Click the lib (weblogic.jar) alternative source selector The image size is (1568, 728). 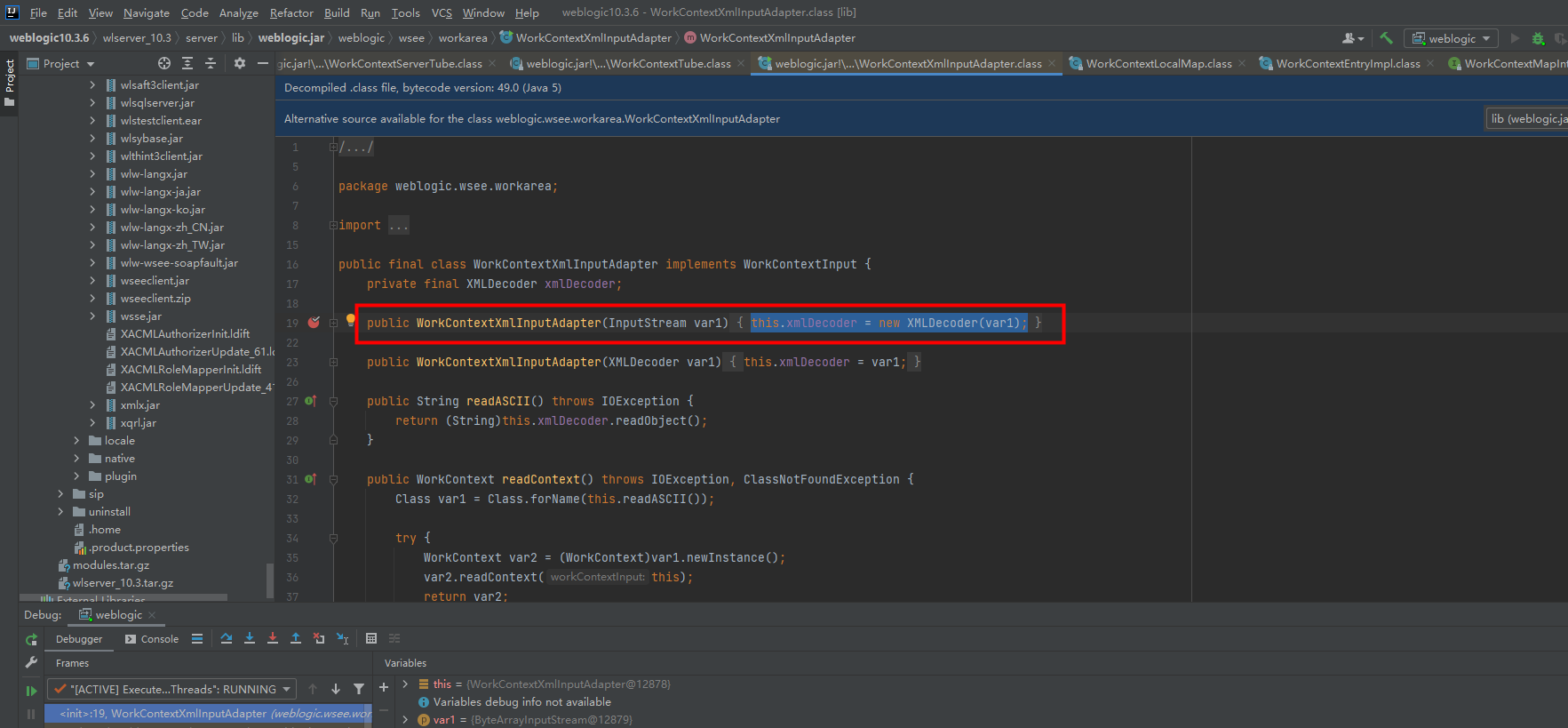[x=1527, y=118]
